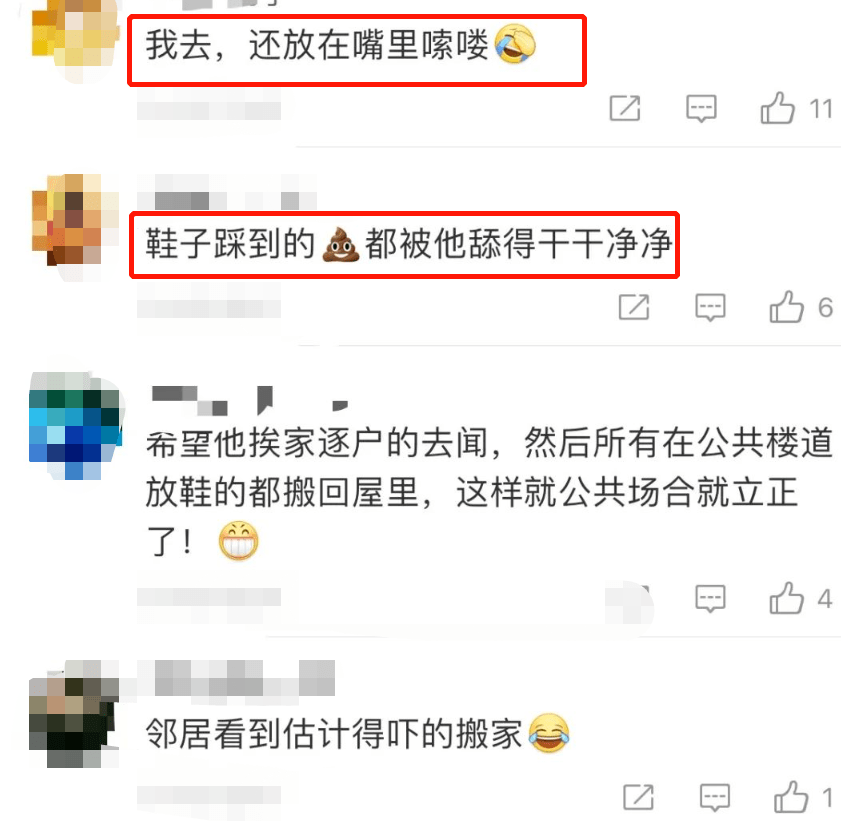The height and width of the screenshot is (821, 841).
Task: Open the dark gray pixelated avatar profile
Action: click(x=74, y=713)
